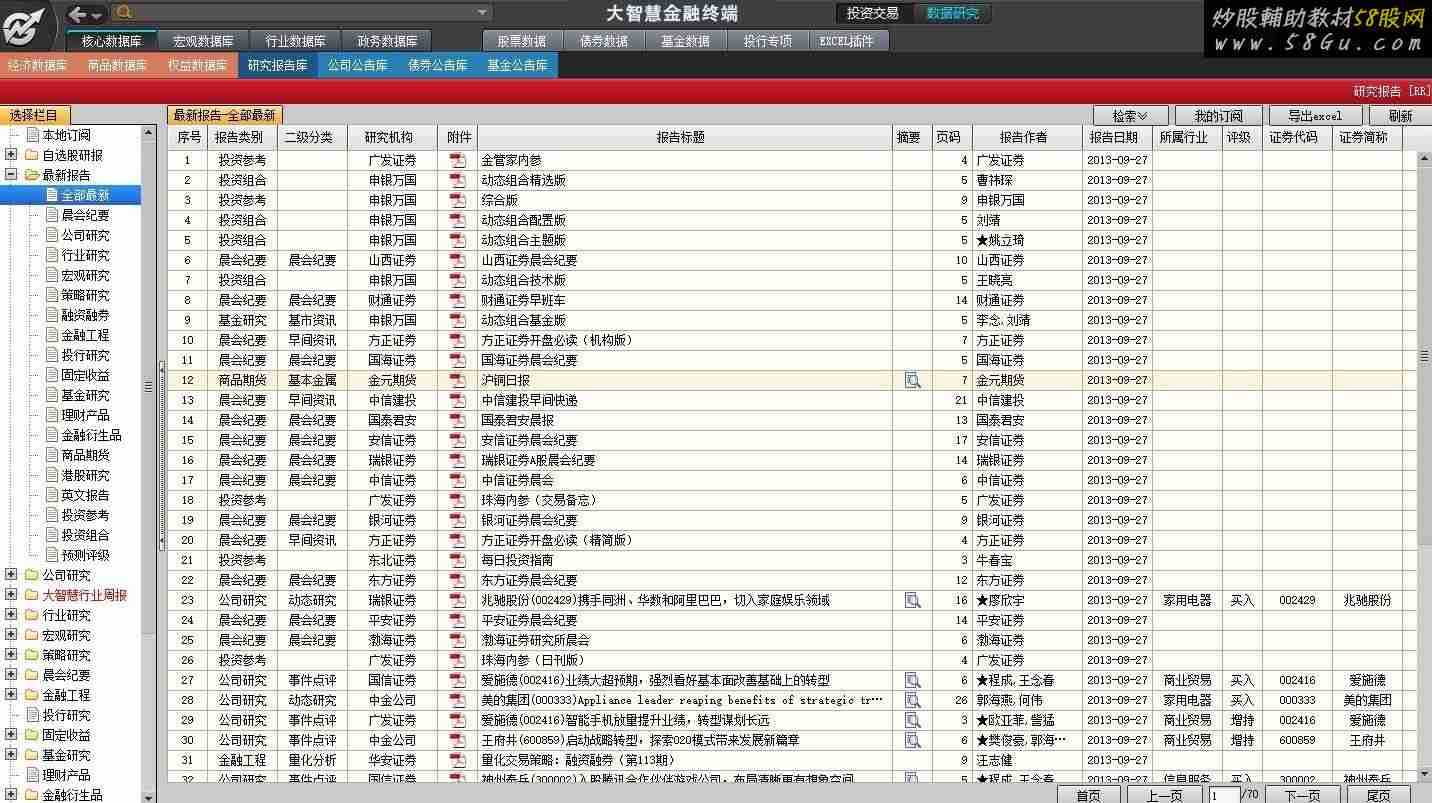The image size is (1432, 803).
Task: Click document icon beside 本地订阅
Action: (32, 135)
